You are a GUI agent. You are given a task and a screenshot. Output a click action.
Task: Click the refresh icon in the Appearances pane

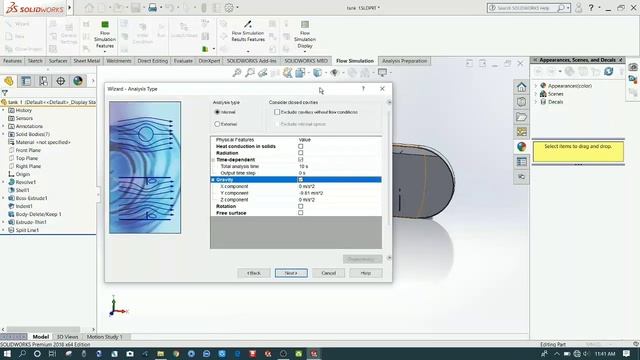[x=609, y=71]
